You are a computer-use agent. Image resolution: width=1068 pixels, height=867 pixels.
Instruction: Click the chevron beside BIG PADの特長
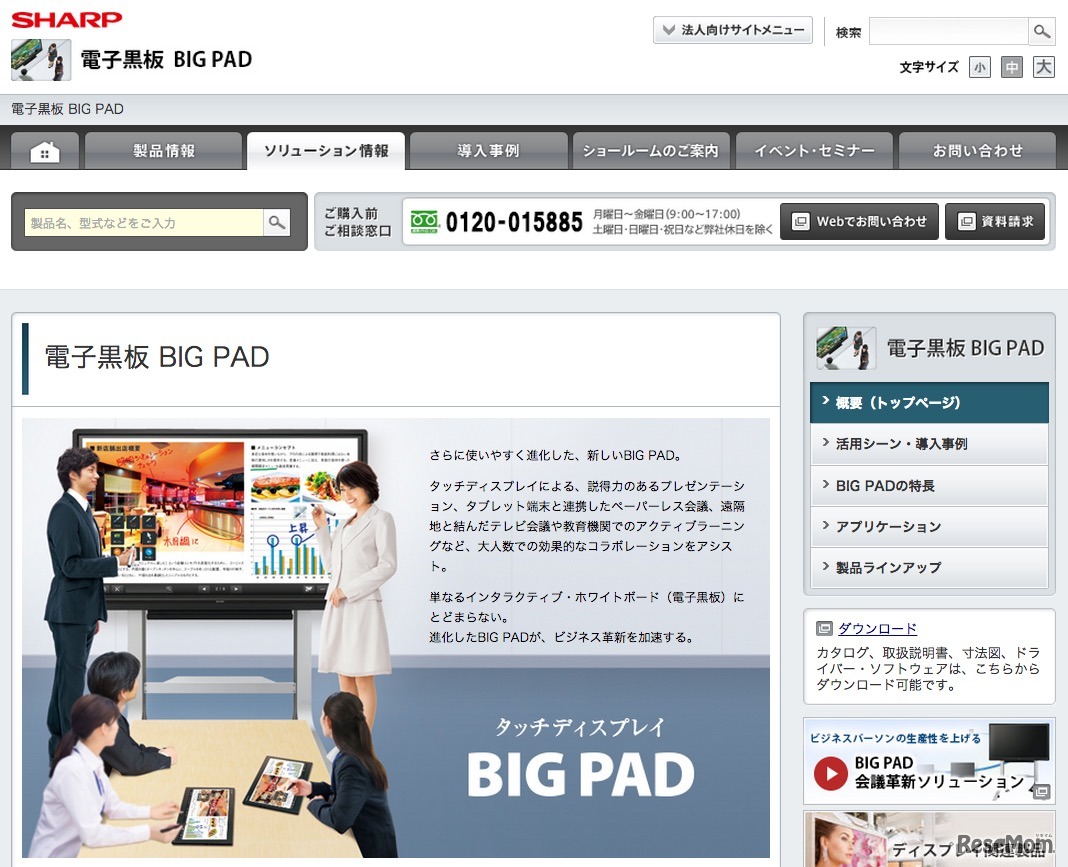click(x=826, y=484)
